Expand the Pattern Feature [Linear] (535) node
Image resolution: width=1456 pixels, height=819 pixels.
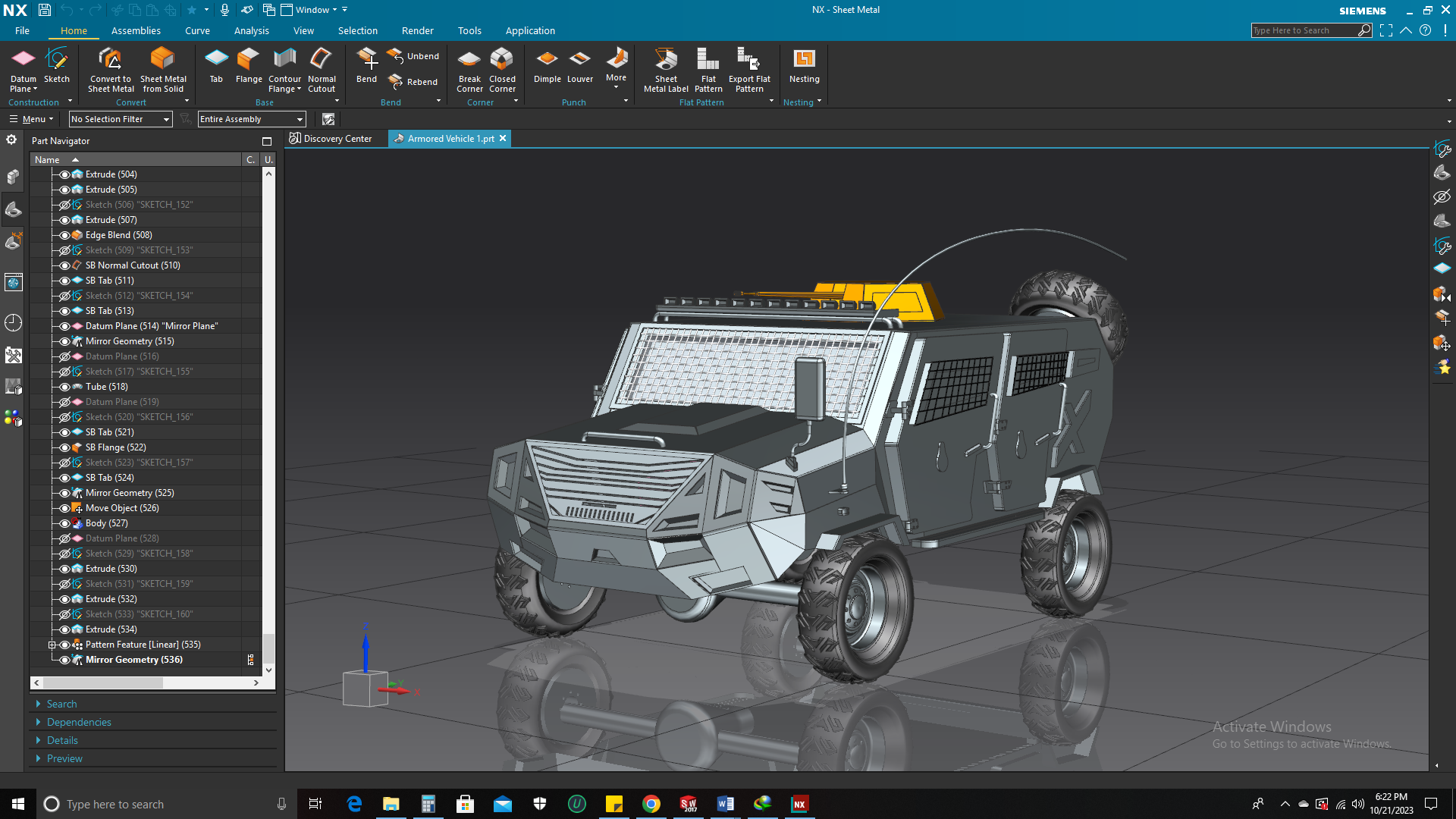52,645
